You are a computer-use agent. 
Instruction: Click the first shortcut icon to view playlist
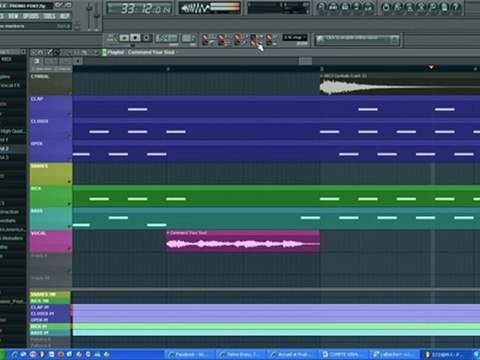(x=321, y=7)
